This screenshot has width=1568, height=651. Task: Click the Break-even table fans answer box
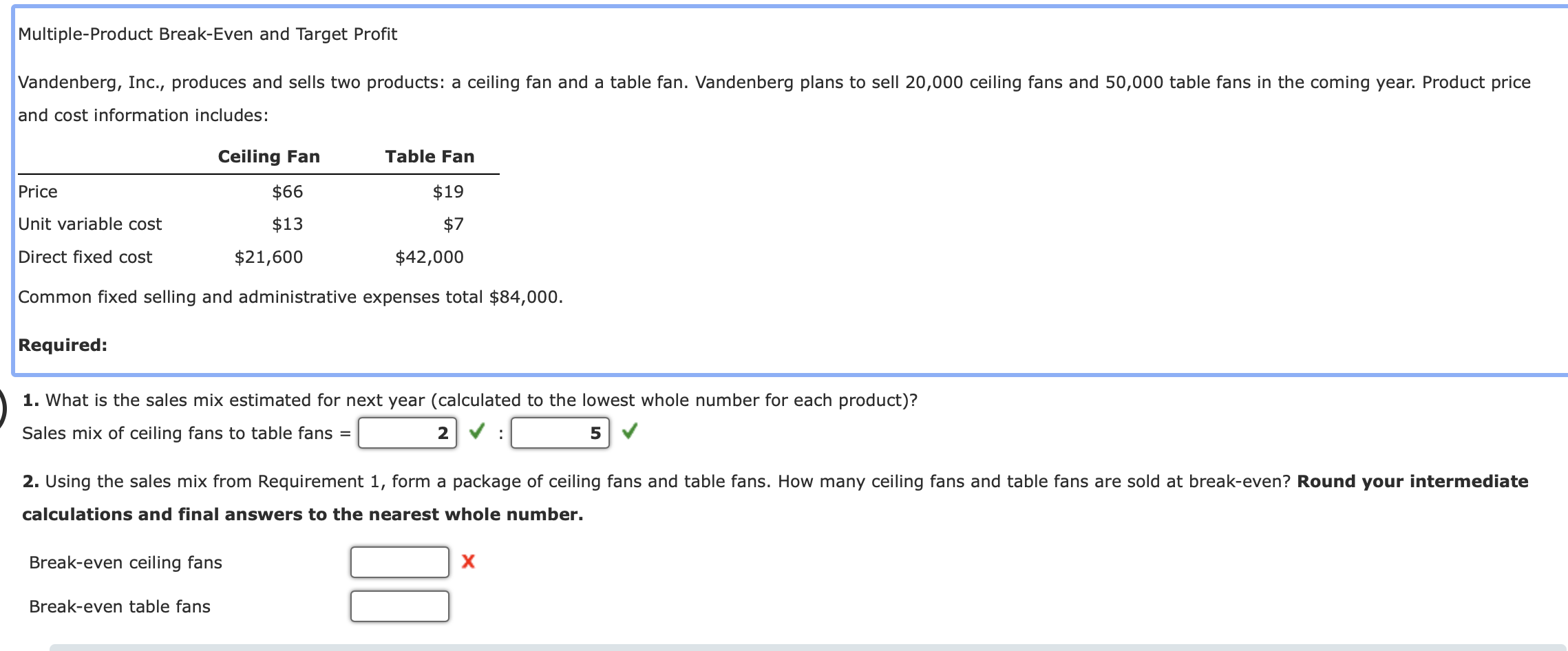[400, 606]
